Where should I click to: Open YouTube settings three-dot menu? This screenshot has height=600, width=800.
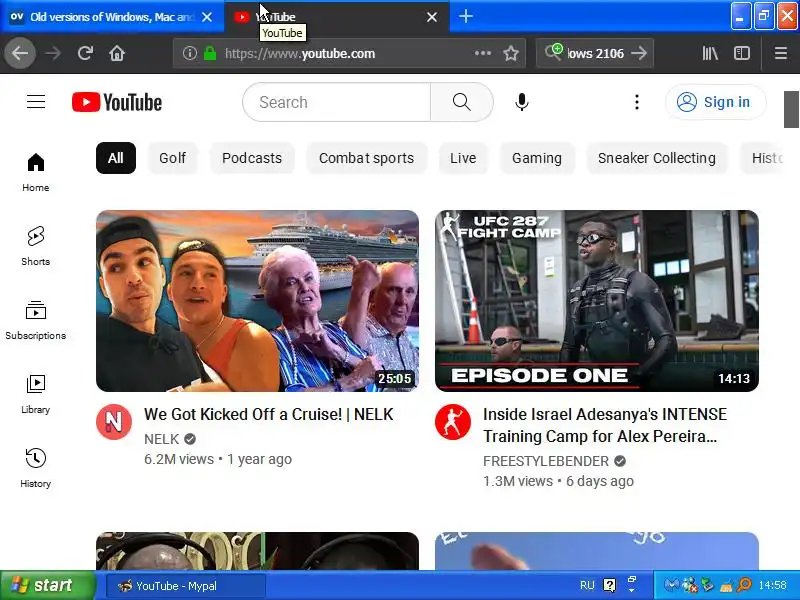[x=637, y=102]
